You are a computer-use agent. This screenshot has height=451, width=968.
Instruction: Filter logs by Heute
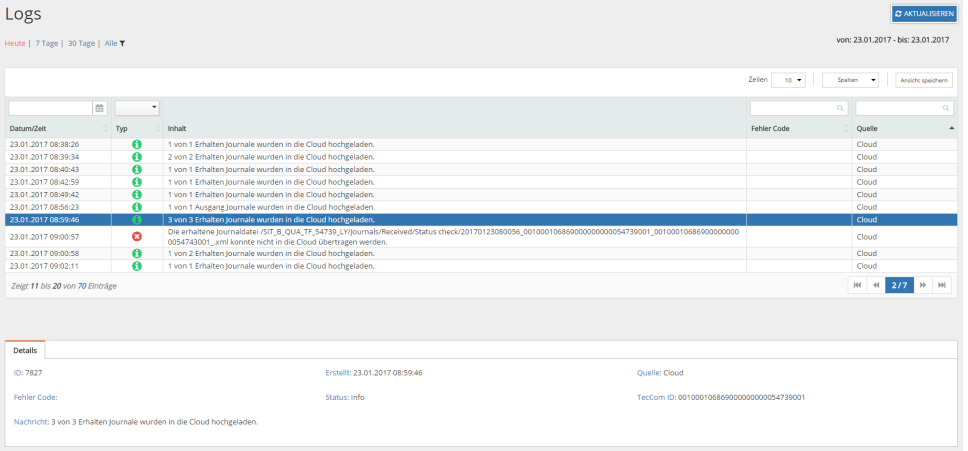15,43
